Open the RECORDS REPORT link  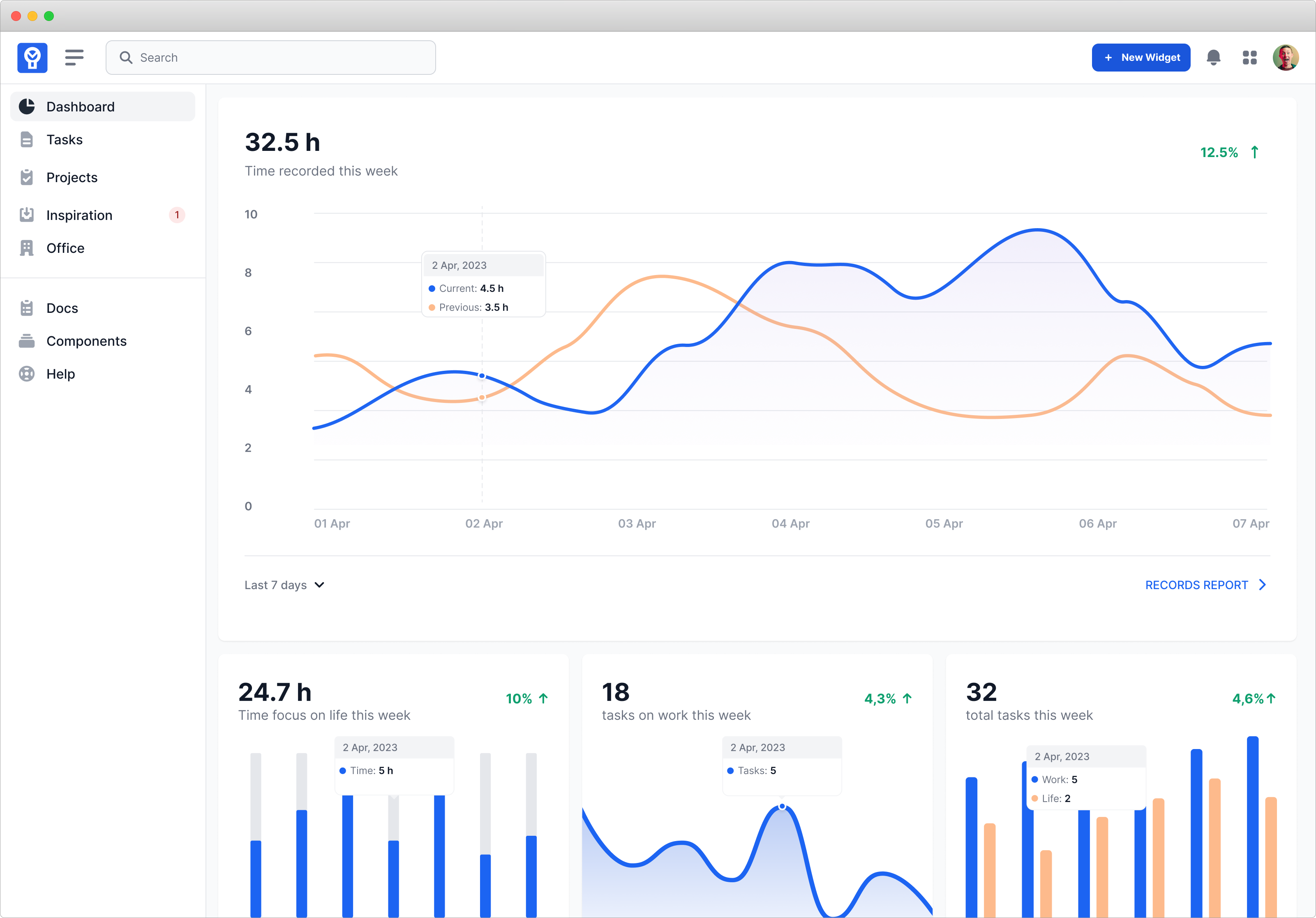(1196, 585)
